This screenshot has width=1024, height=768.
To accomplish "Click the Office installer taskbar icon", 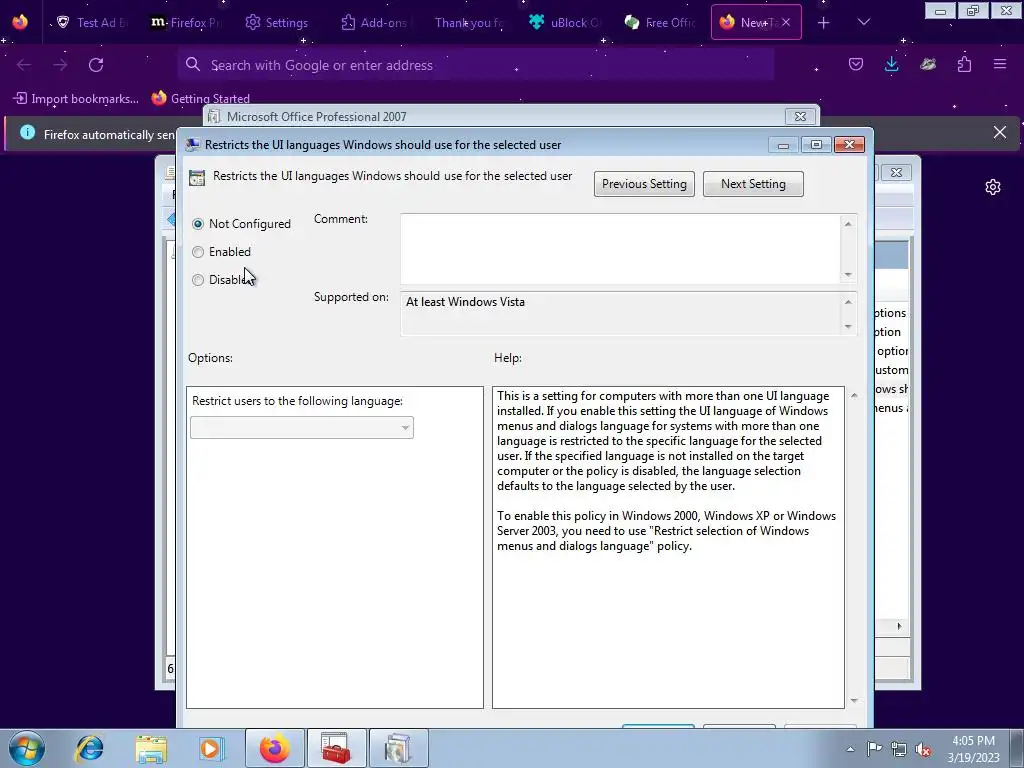I will click(x=398, y=748).
